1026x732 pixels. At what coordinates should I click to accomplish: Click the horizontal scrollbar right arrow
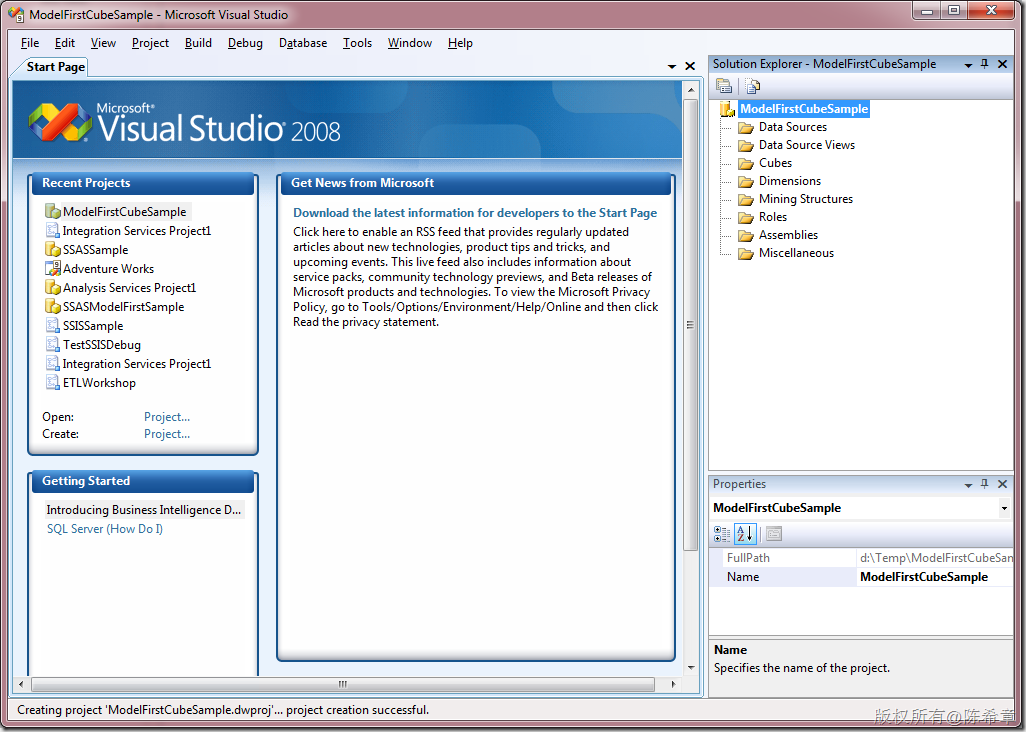coord(673,684)
